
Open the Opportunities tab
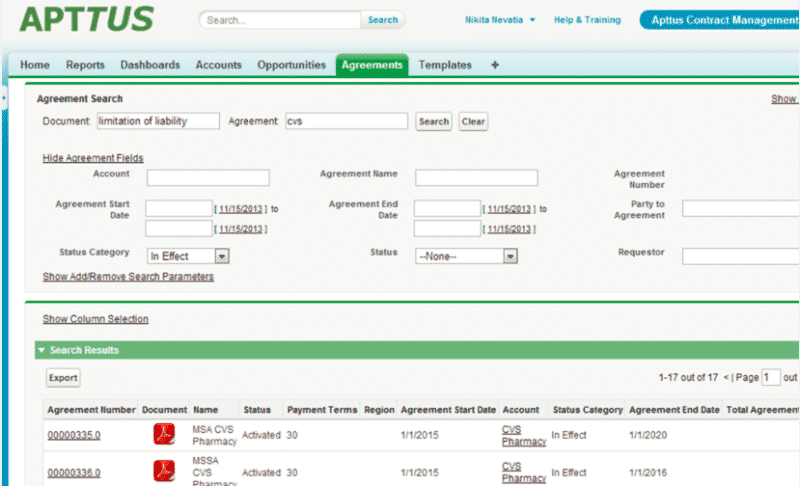pos(291,65)
